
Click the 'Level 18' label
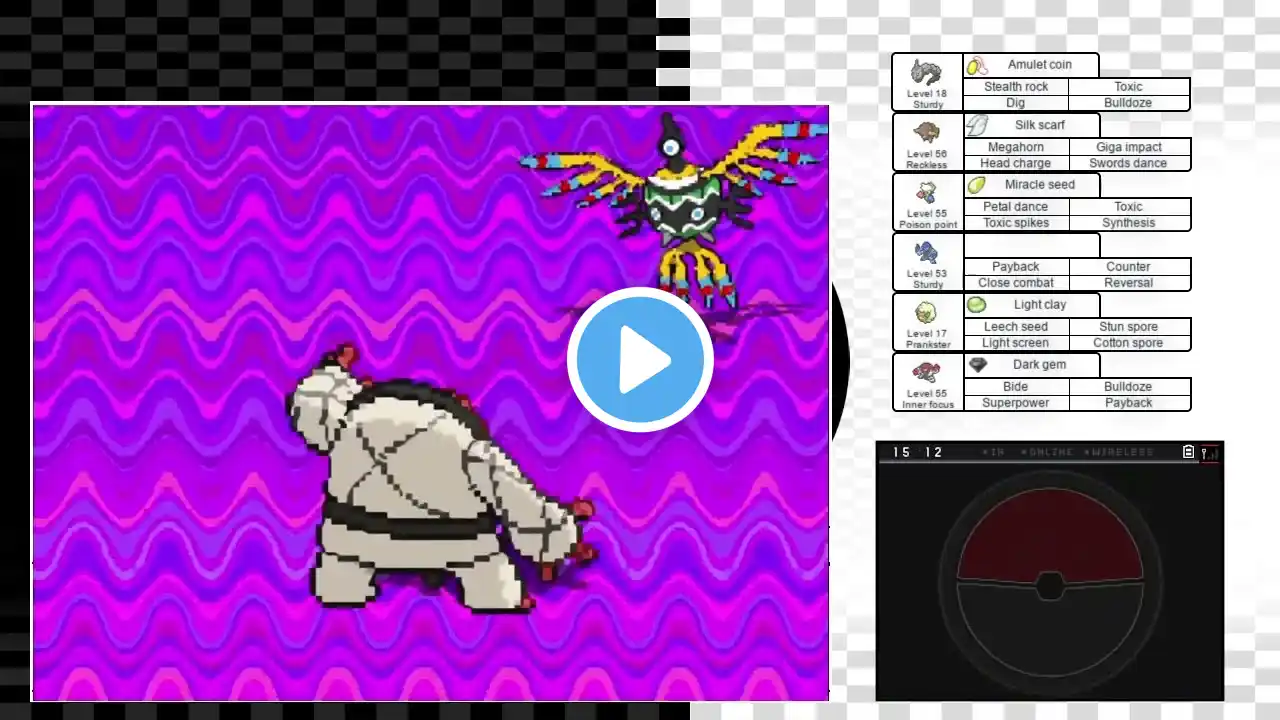pos(927,94)
